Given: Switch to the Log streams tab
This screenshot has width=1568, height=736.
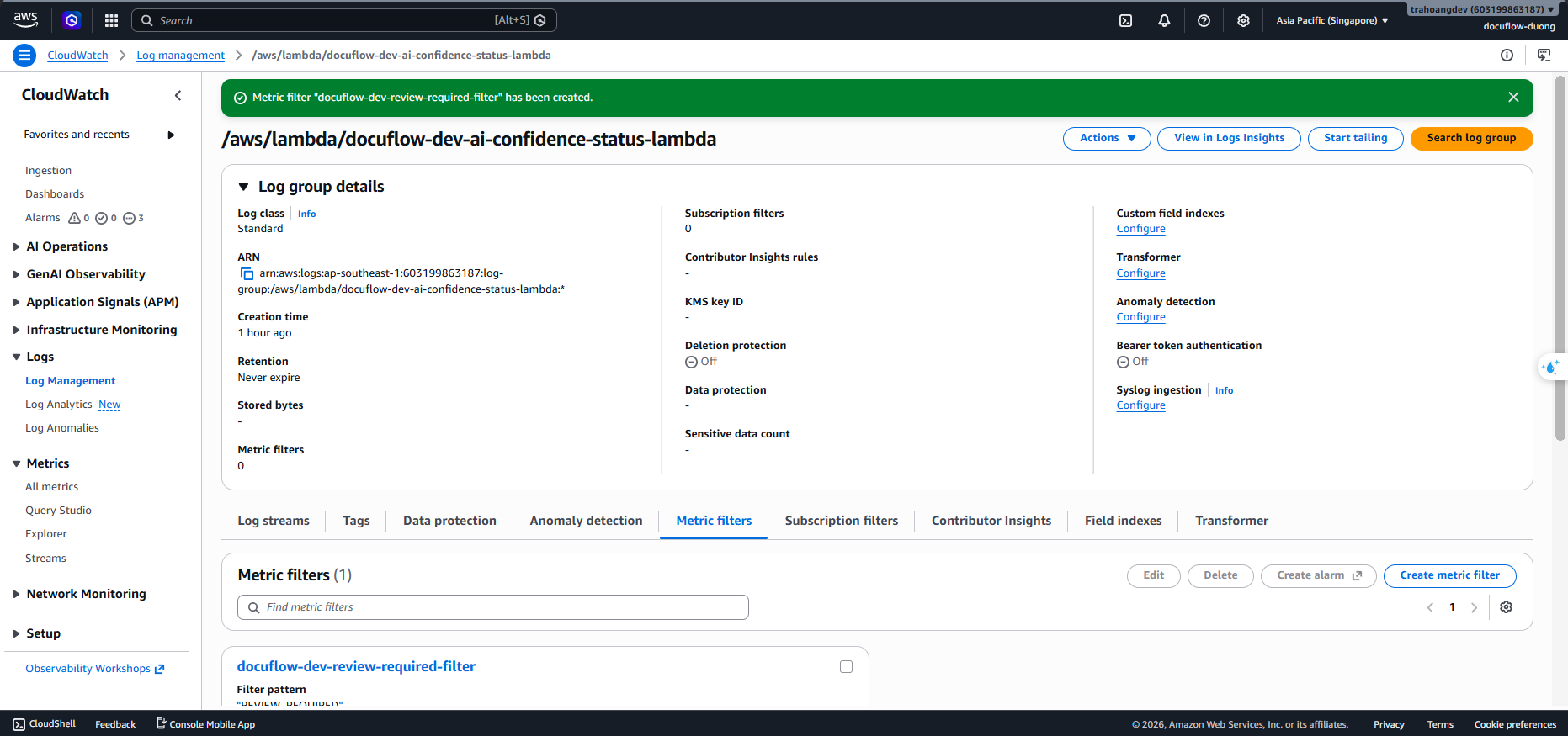Looking at the screenshot, I should click(274, 521).
